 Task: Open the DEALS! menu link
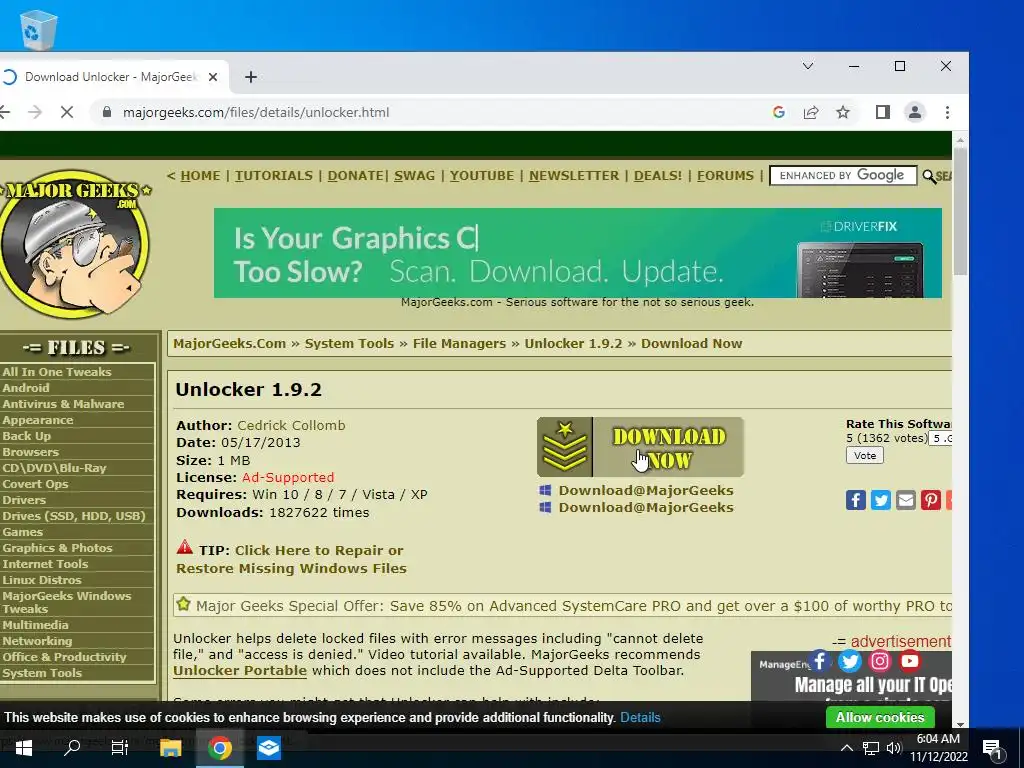point(658,176)
